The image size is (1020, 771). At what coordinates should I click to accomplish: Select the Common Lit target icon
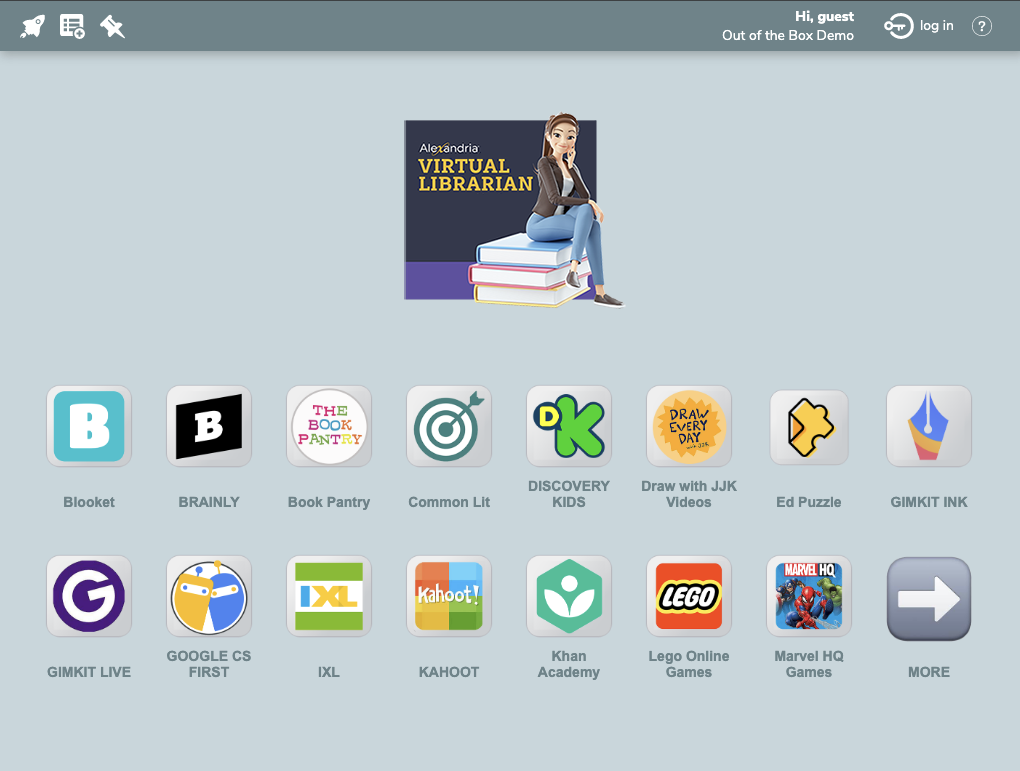[x=449, y=426]
